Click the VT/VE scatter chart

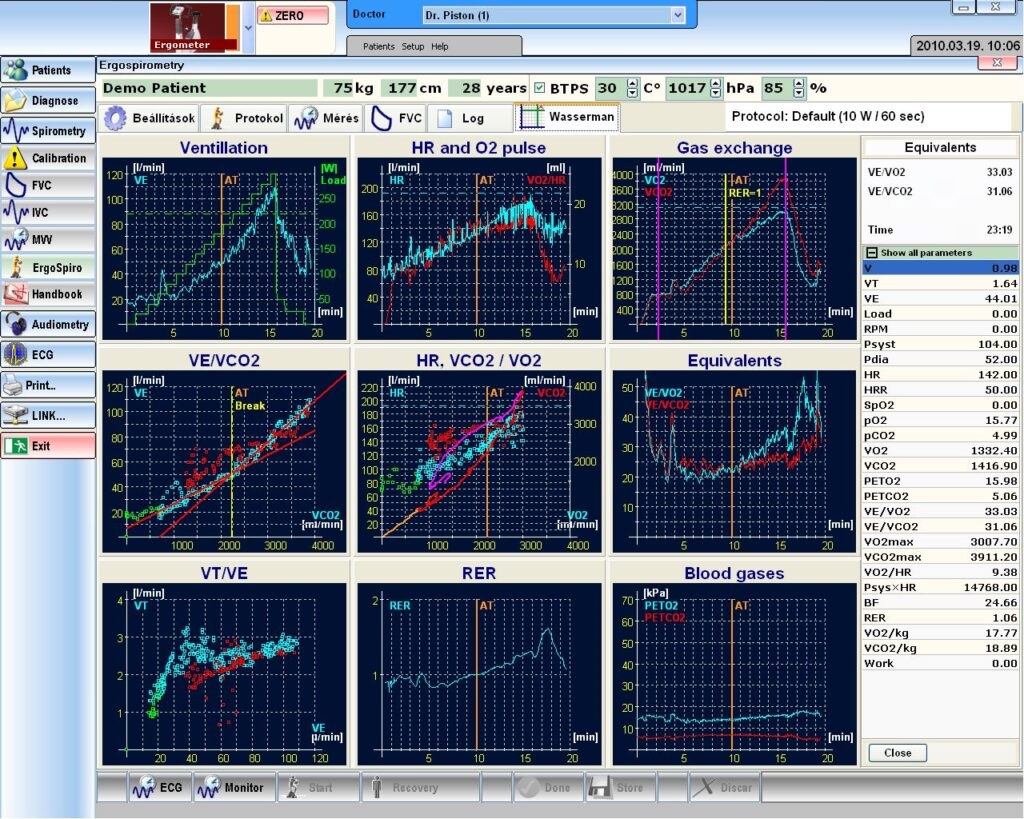pos(225,674)
